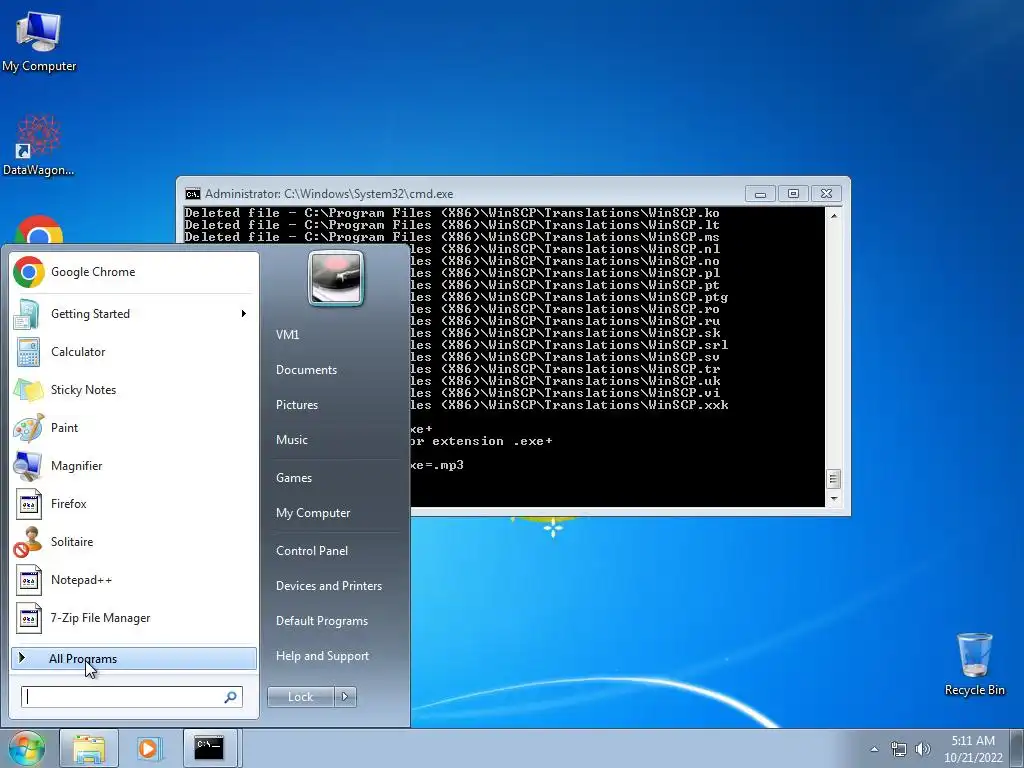Open the Google Chrome icon in Start menu
This screenshot has width=1024, height=768.
(29, 272)
